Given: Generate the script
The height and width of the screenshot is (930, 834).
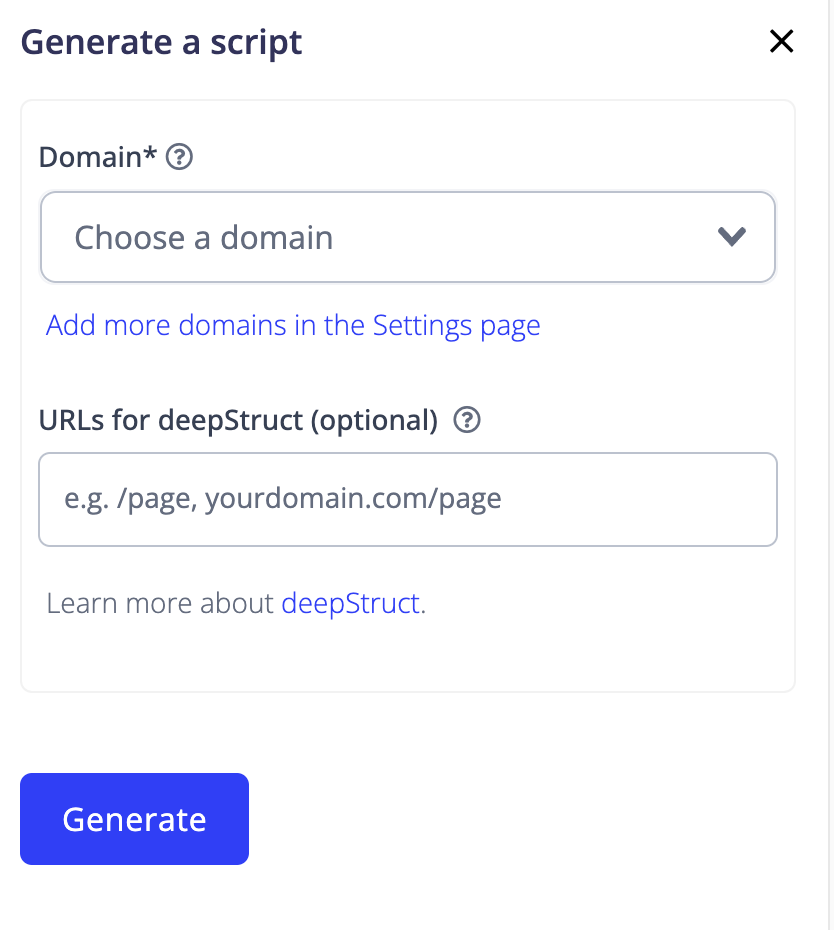Looking at the screenshot, I should click(x=135, y=818).
